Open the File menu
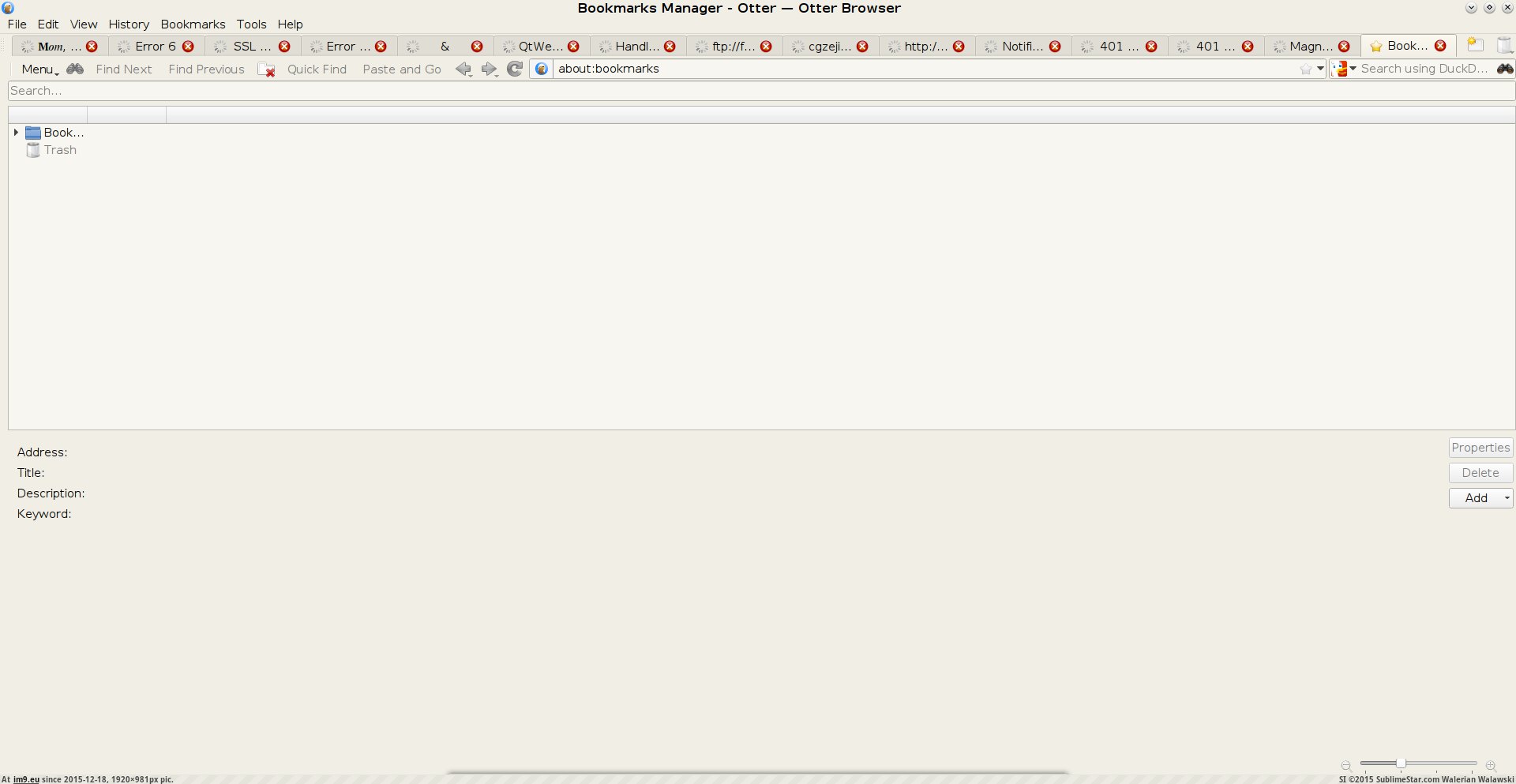This screenshot has width=1516, height=784. click(x=17, y=24)
